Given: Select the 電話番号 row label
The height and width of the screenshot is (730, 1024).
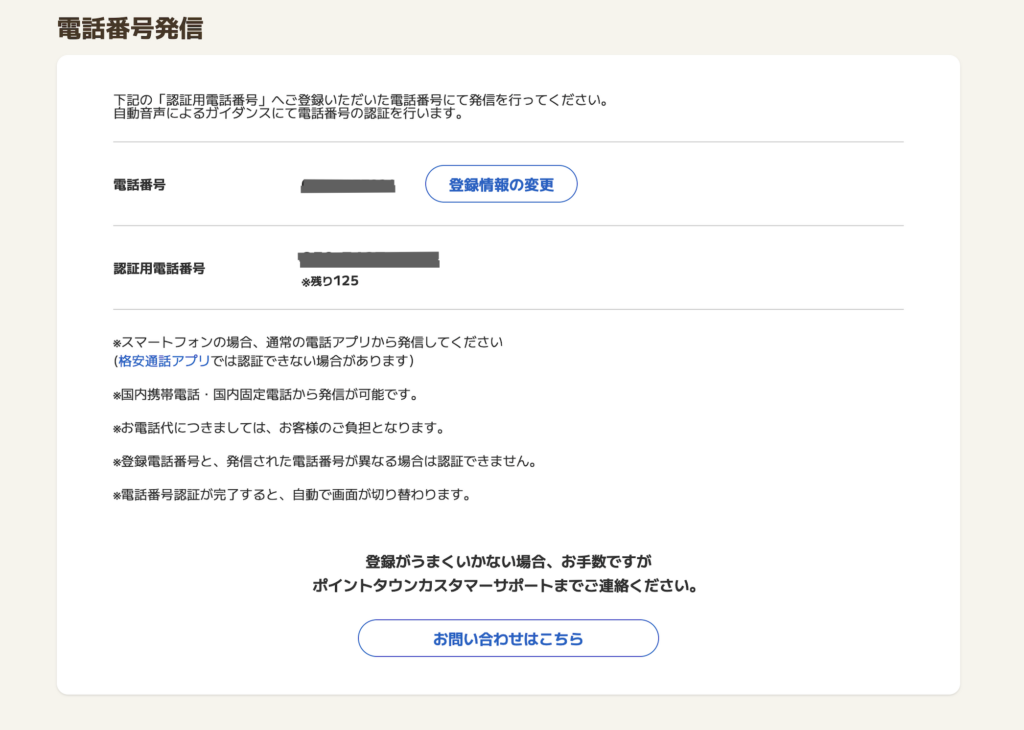Looking at the screenshot, I should (x=139, y=185).
